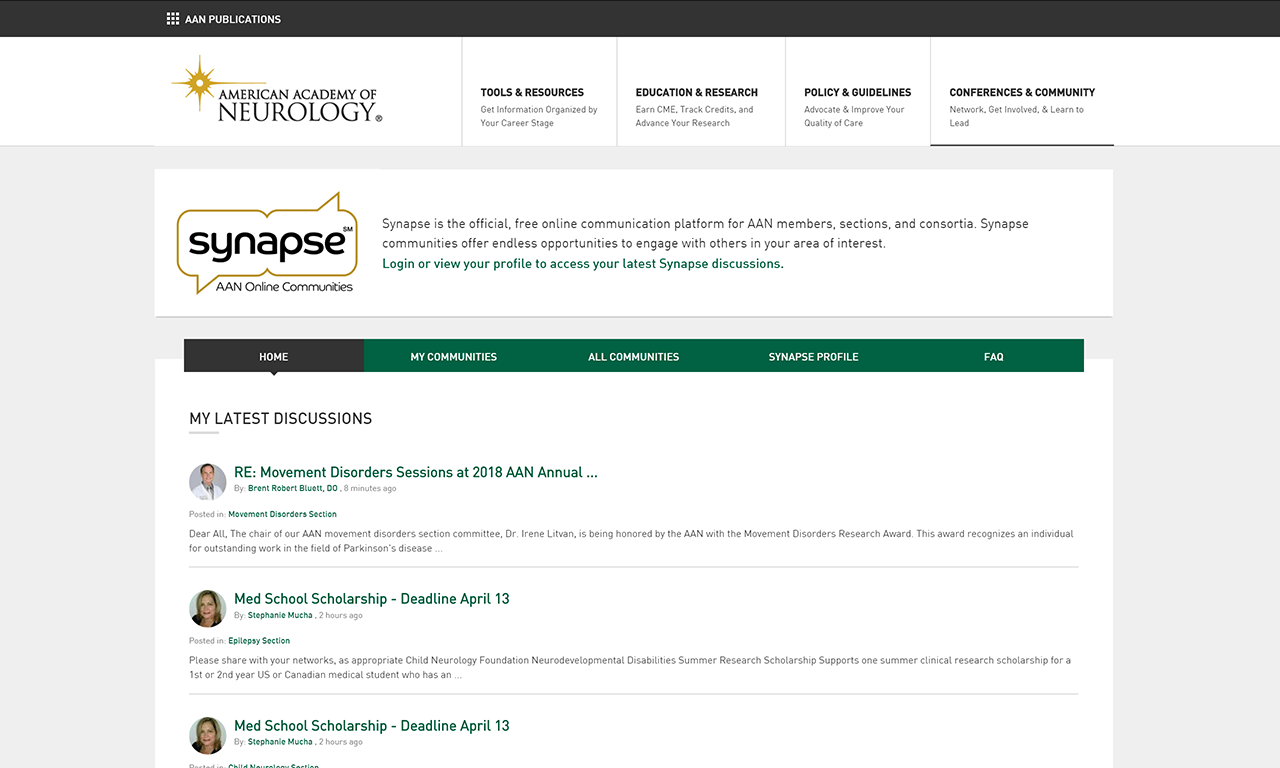Click the Synapse AAN Online Communities logo

pos(267,243)
